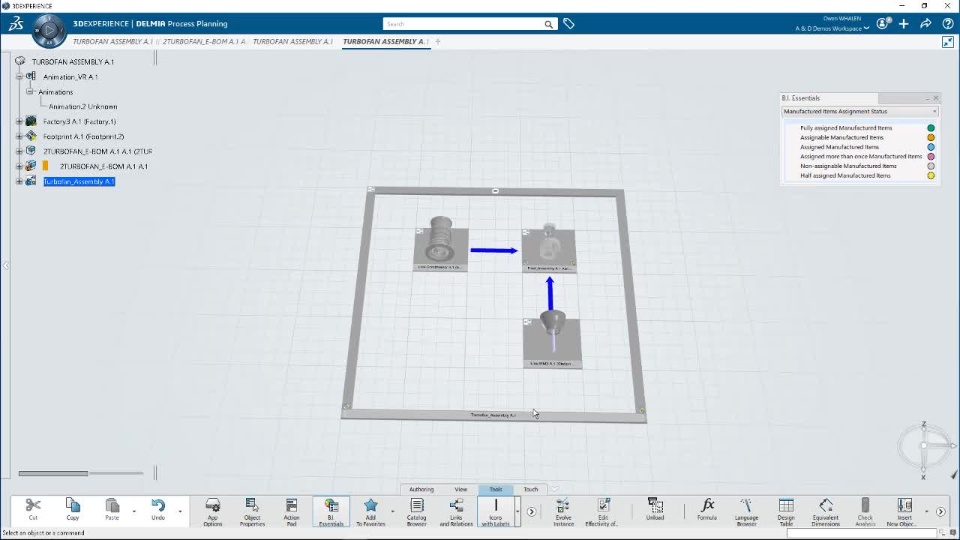Open Manufactured Items Assignment Status dropdown
This screenshot has width=960, height=540.
point(860,111)
